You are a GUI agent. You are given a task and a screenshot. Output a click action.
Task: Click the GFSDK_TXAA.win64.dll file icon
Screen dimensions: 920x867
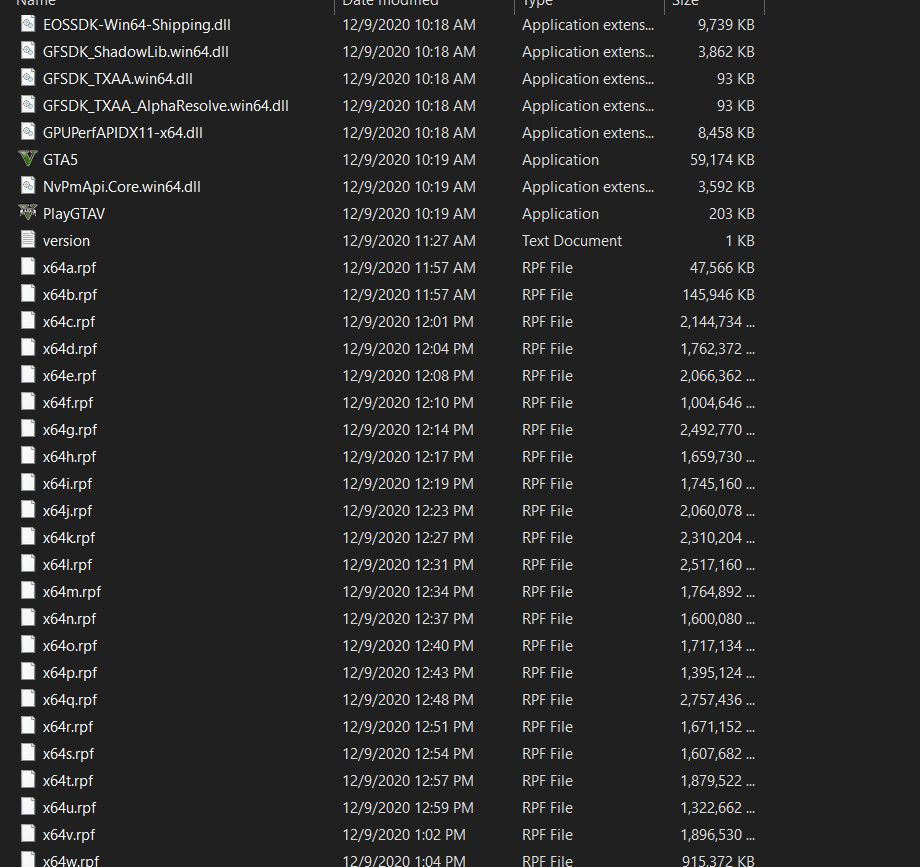(28, 78)
